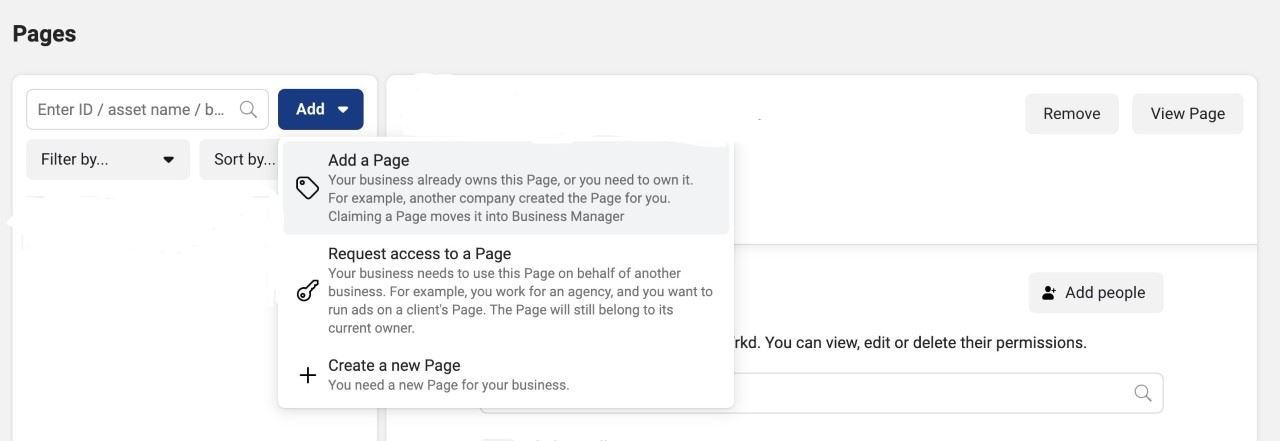
Task: Click the Add a Page description text
Action: tap(510, 198)
